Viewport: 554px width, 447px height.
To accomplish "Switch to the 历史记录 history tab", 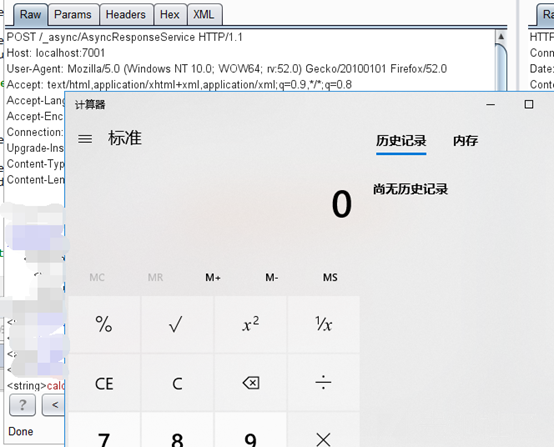I will [401, 141].
